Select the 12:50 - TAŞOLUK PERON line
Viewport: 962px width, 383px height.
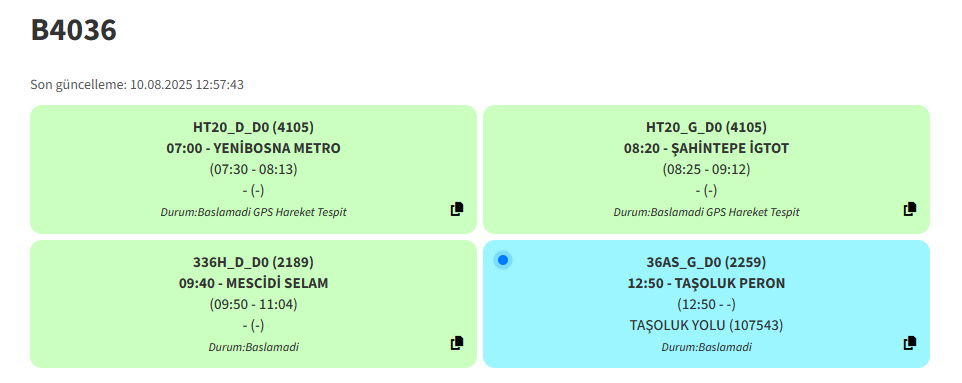706,284
